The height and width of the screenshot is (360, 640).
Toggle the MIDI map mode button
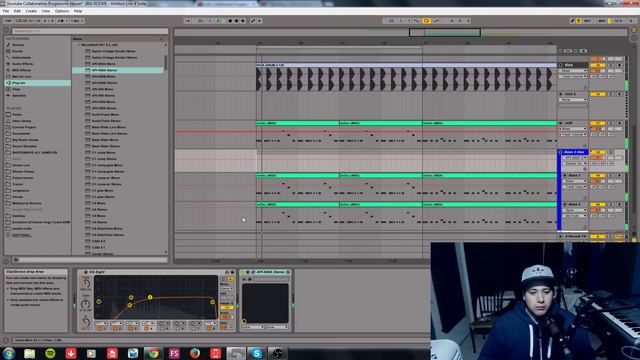click(602, 20)
